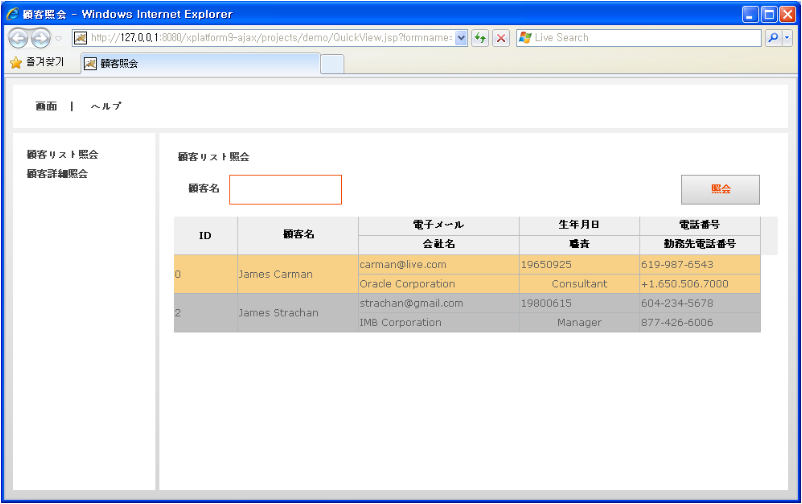Click the Refresh page icon

coord(481,38)
